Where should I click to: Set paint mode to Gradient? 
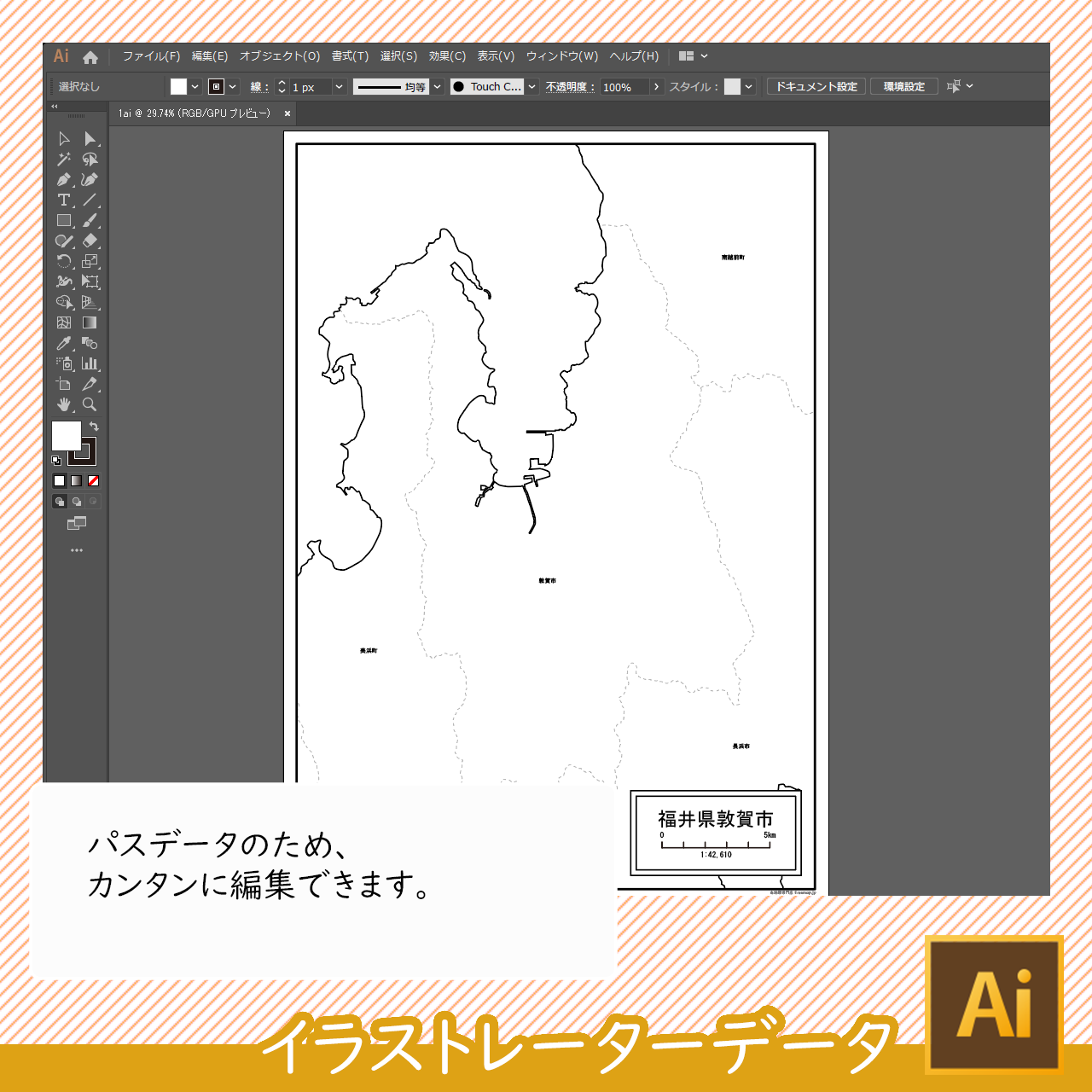tap(77, 481)
